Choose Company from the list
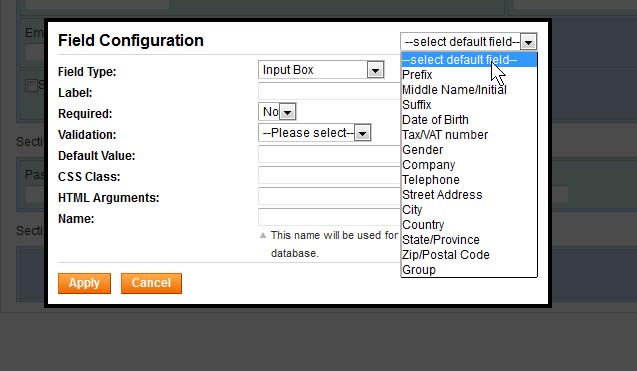 (469, 165)
